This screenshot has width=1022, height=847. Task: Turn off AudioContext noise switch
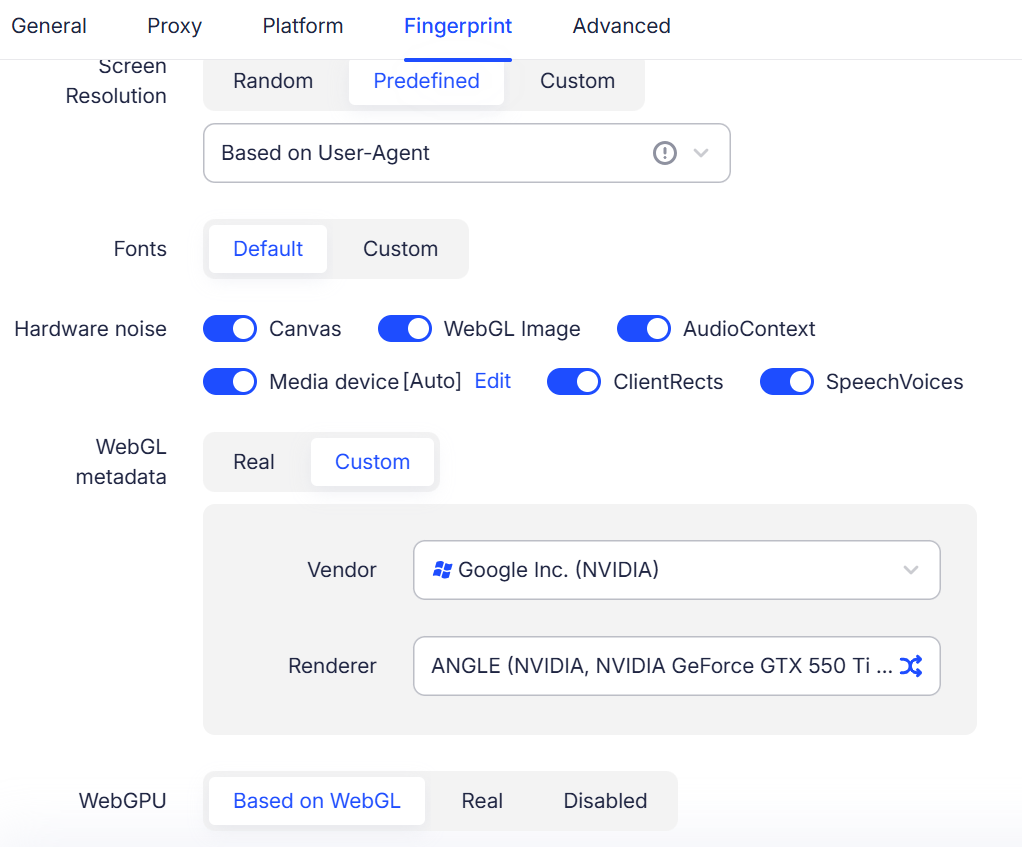[x=644, y=329]
